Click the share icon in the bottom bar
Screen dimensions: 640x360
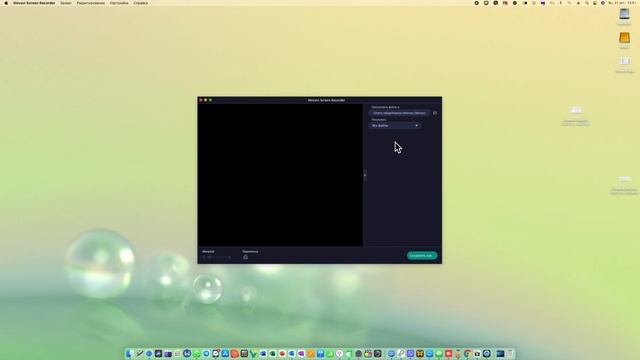245,257
